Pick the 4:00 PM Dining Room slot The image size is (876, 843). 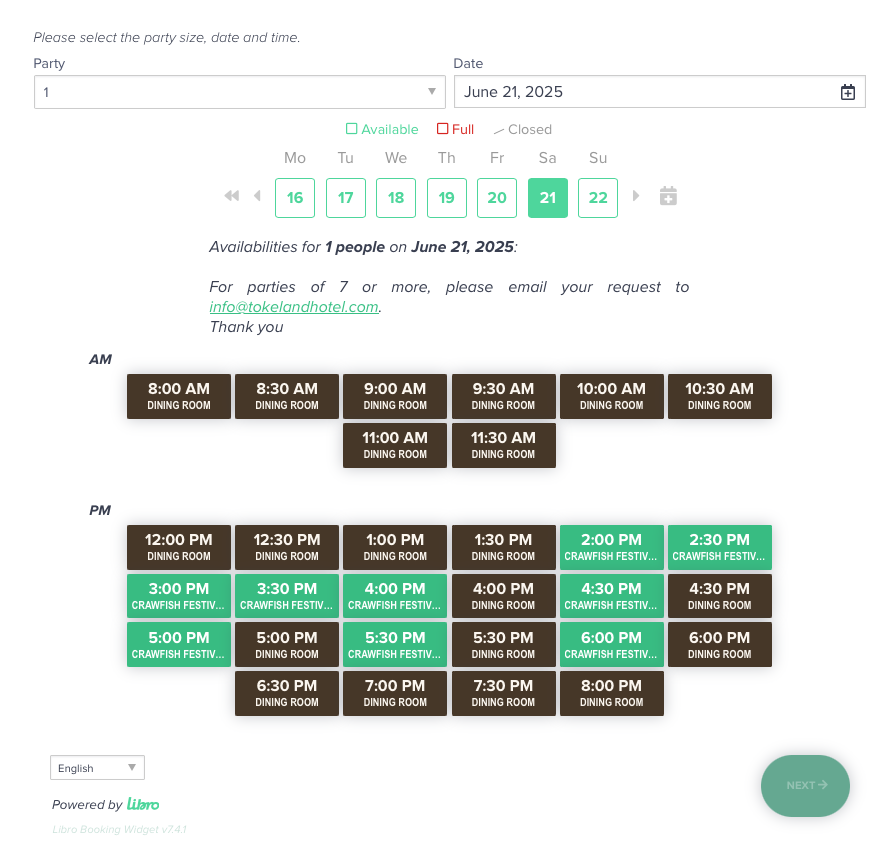[x=503, y=596]
